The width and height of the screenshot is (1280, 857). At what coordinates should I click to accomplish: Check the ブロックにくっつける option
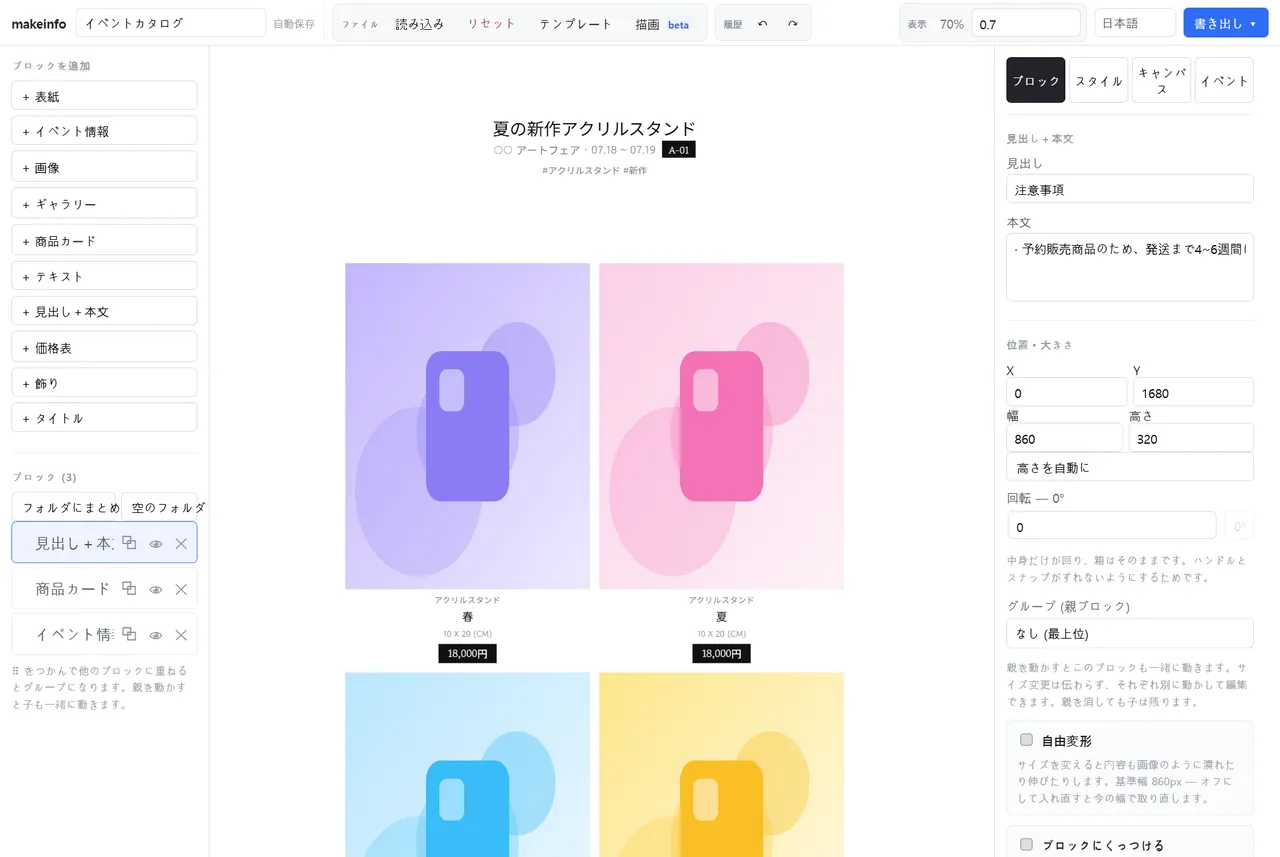[x=1026, y=844]
